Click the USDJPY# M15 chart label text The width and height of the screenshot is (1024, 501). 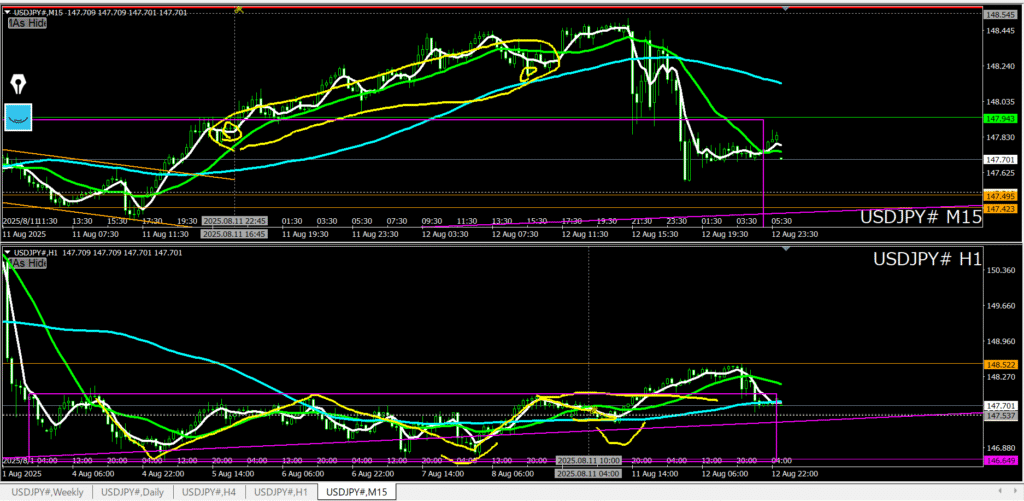(x=921, y=218)
